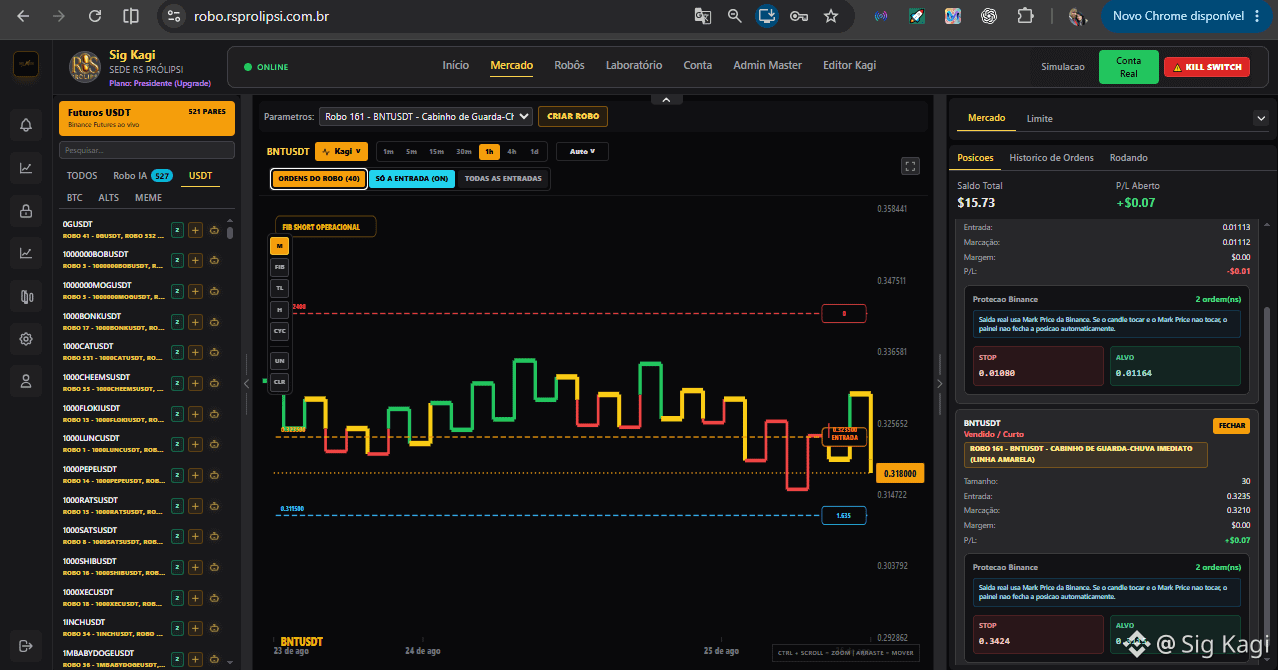This screenshot has width=1278, height=670.
Task: Click the Pesquisar search field
Action: pos(147,150)
